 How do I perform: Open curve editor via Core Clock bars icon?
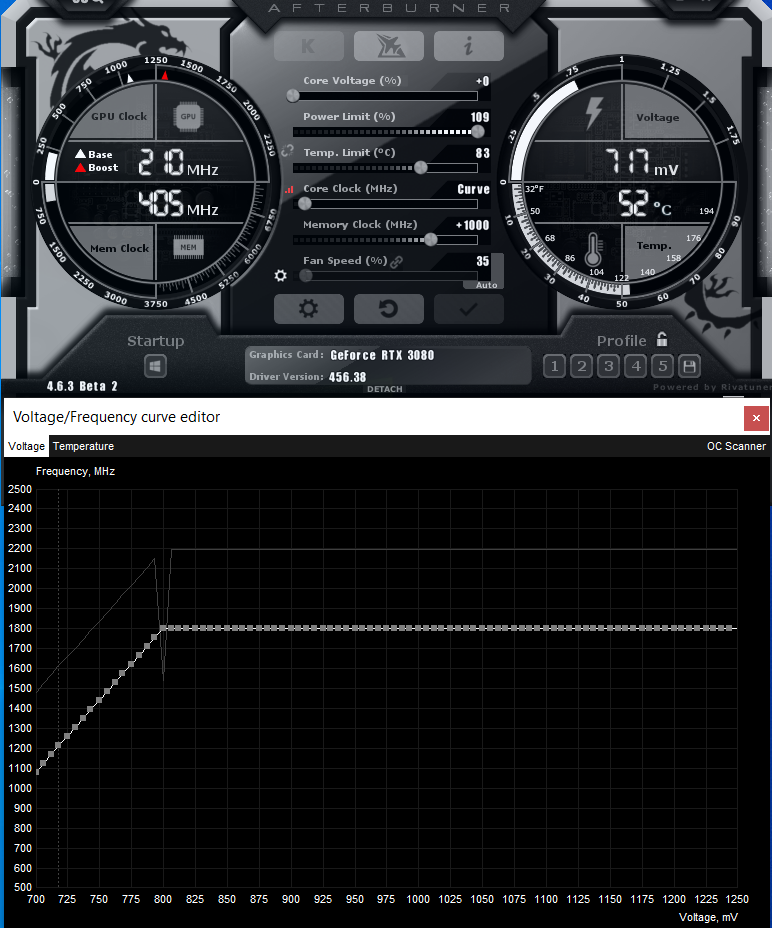point(289,190)
